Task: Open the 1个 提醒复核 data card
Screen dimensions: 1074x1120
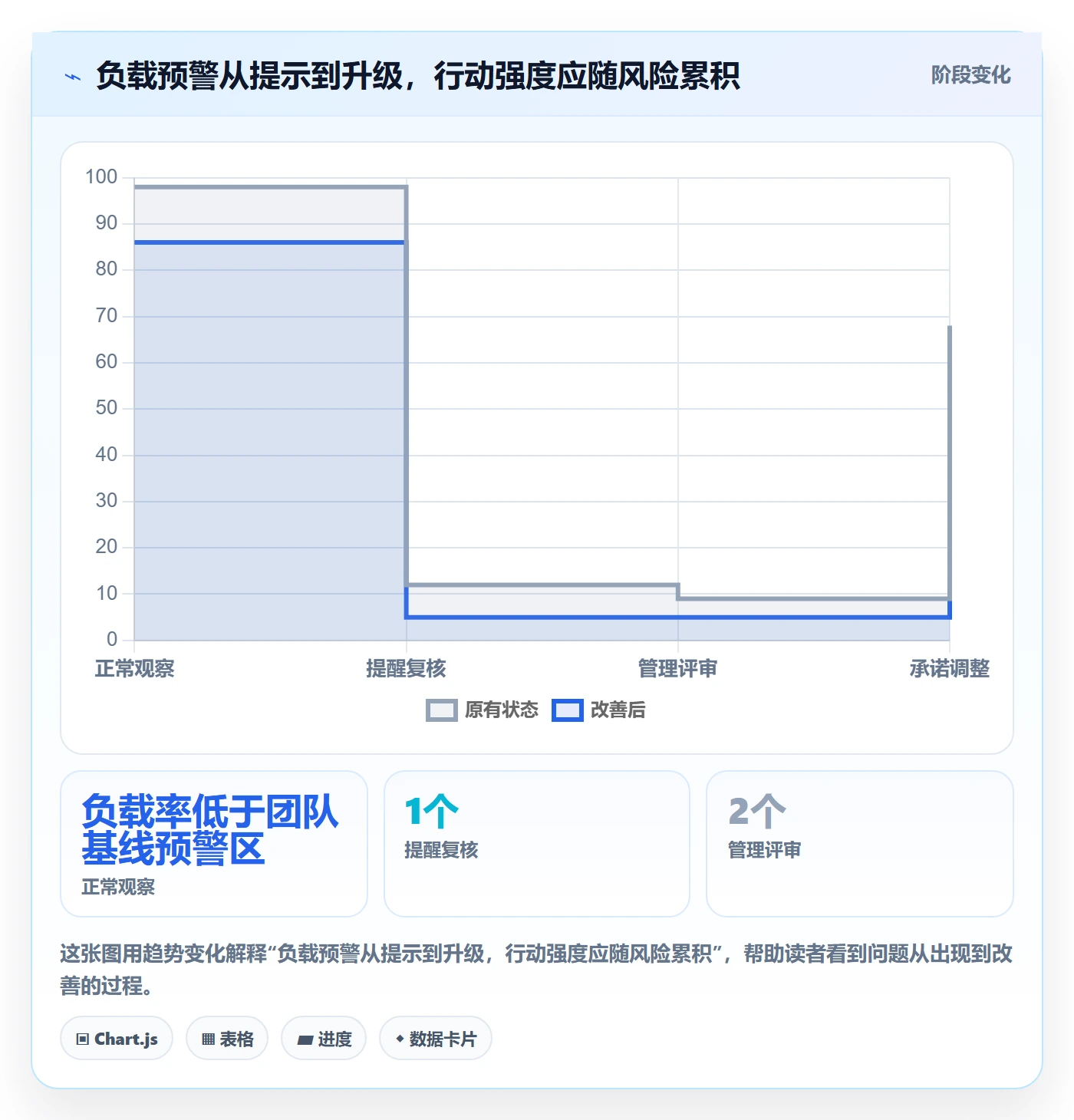Action: click(537, 844)
